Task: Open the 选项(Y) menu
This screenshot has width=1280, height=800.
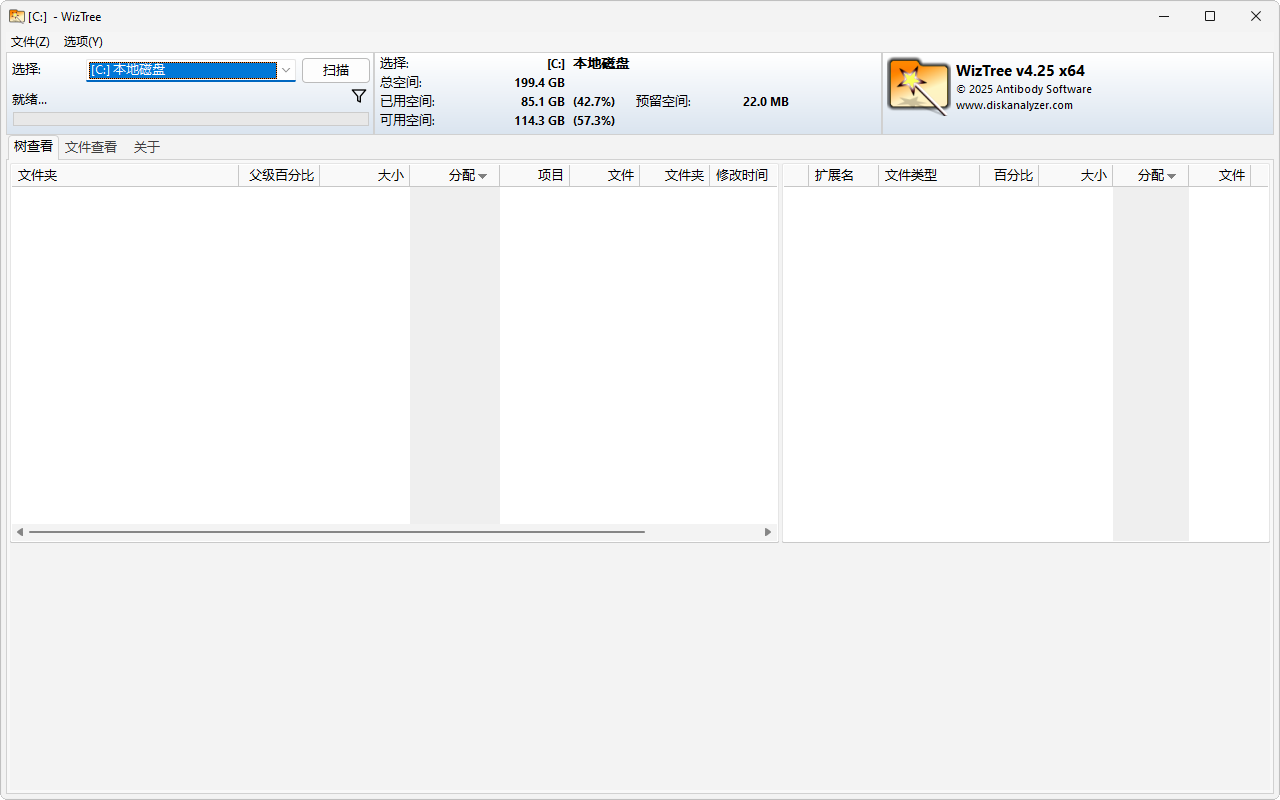Action: coord(83,42)
